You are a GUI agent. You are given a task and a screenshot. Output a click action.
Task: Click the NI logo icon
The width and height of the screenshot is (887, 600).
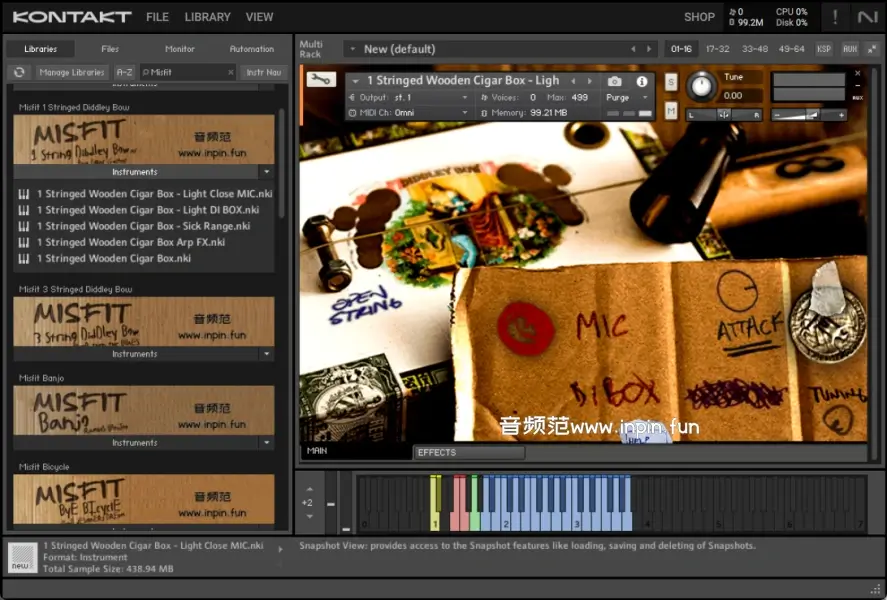[866, 17]
